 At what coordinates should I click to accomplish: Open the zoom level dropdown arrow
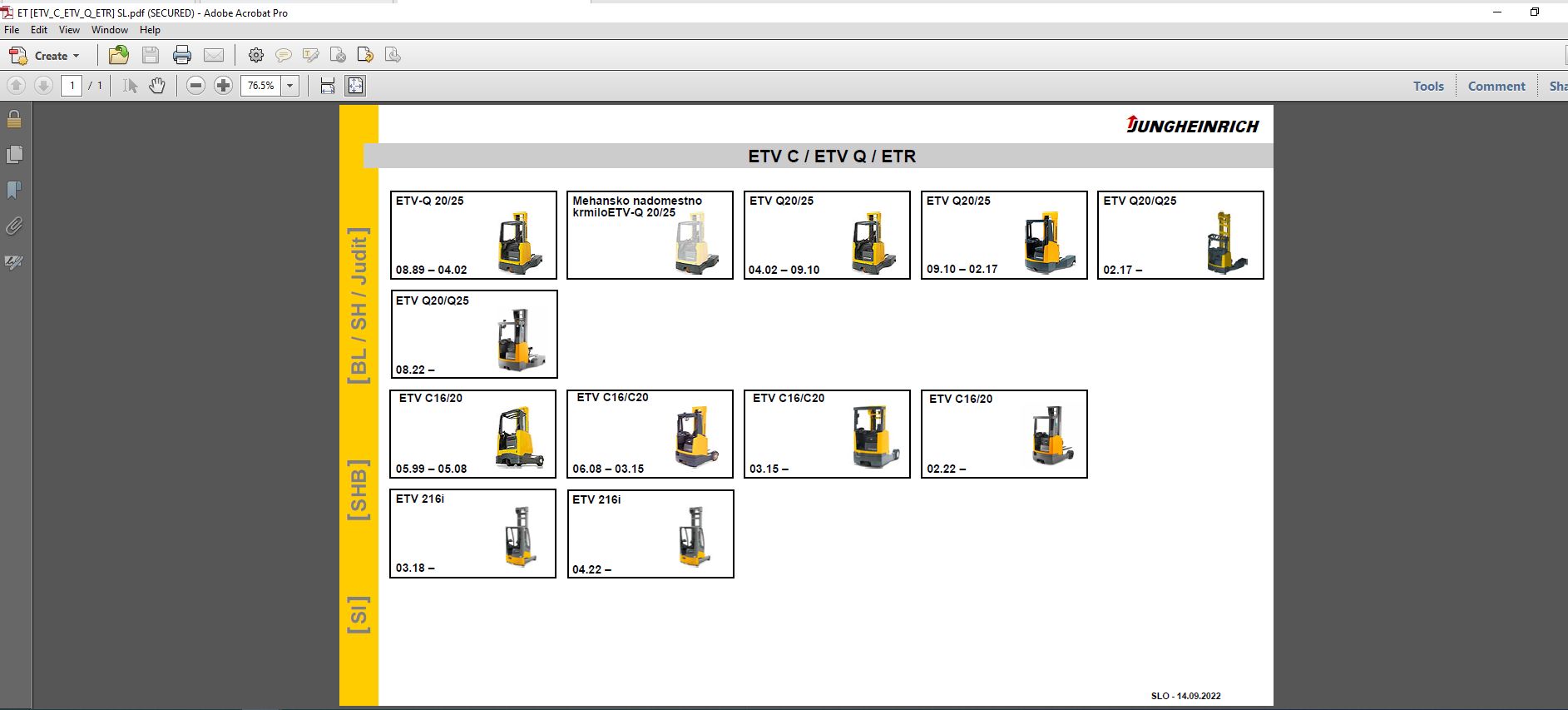(290, 86)
